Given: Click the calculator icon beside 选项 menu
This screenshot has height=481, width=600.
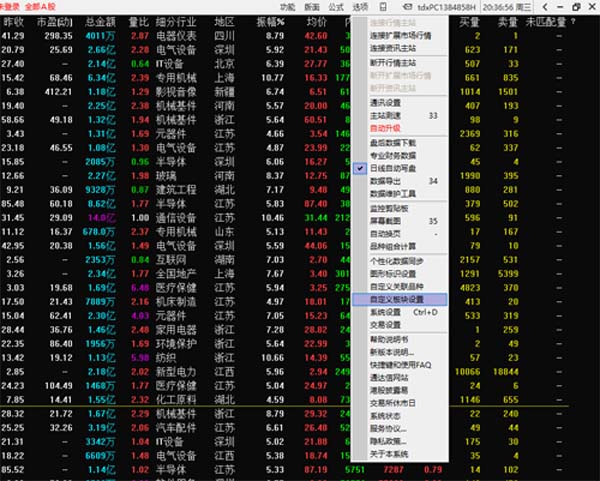Looking at the screenshot, I should click(381, 6).
